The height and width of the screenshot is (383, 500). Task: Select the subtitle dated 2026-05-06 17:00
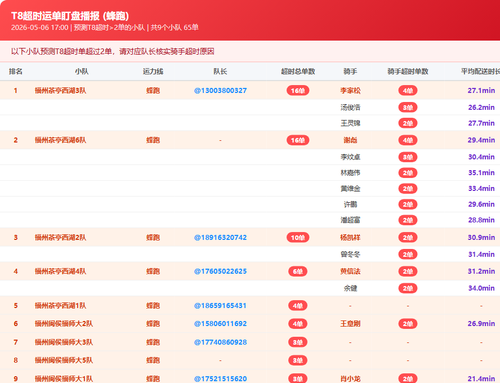tap(105, 27)
